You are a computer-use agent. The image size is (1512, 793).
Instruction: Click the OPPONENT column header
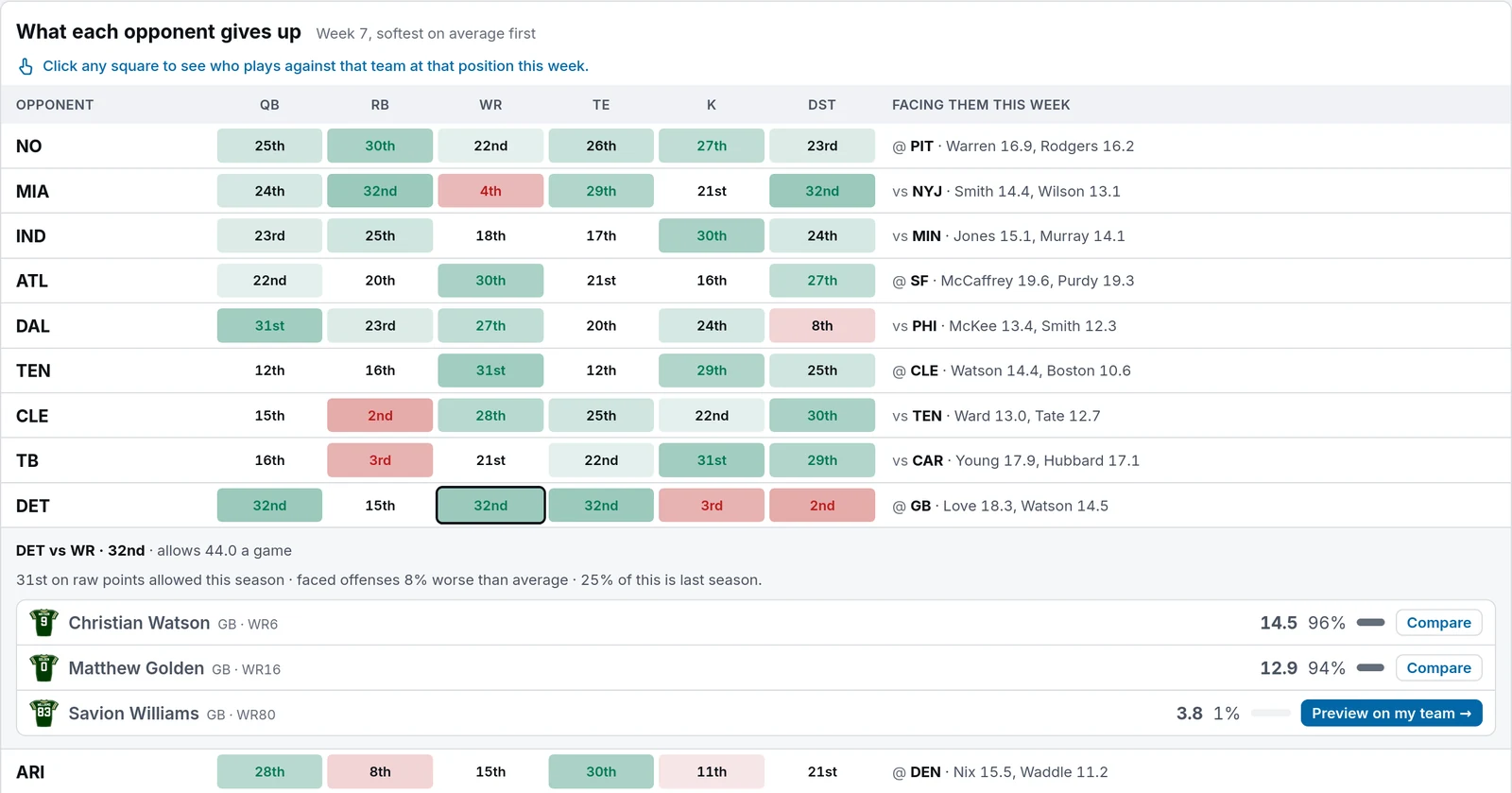55,105
